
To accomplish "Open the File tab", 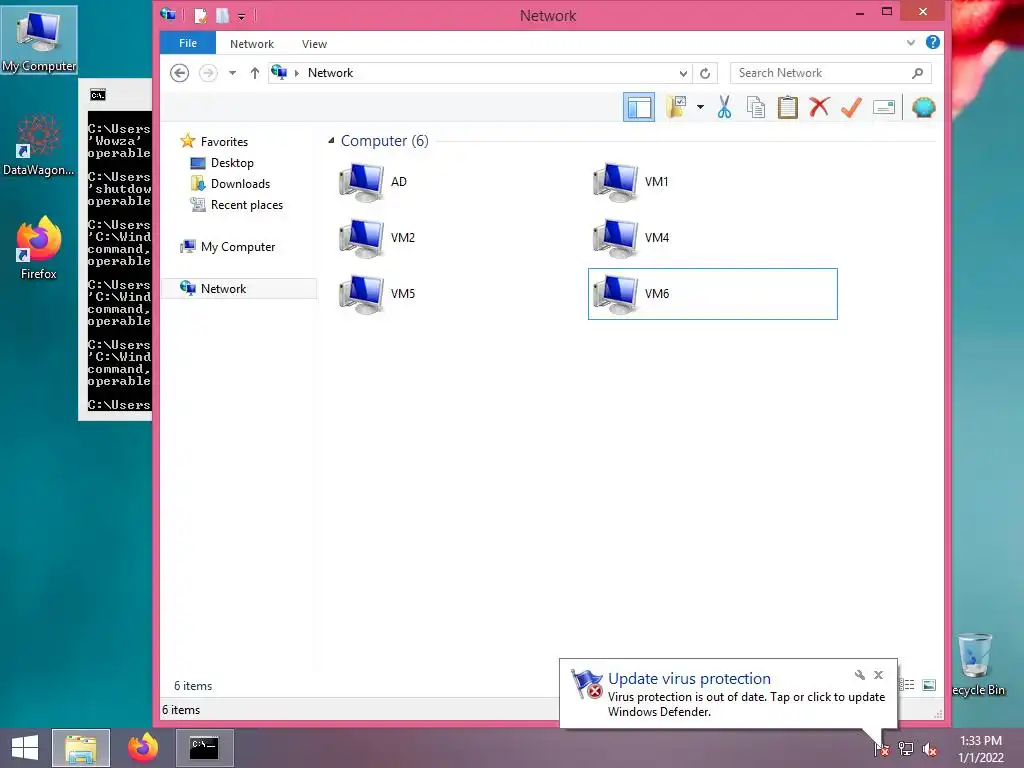I will pos(188,43).
